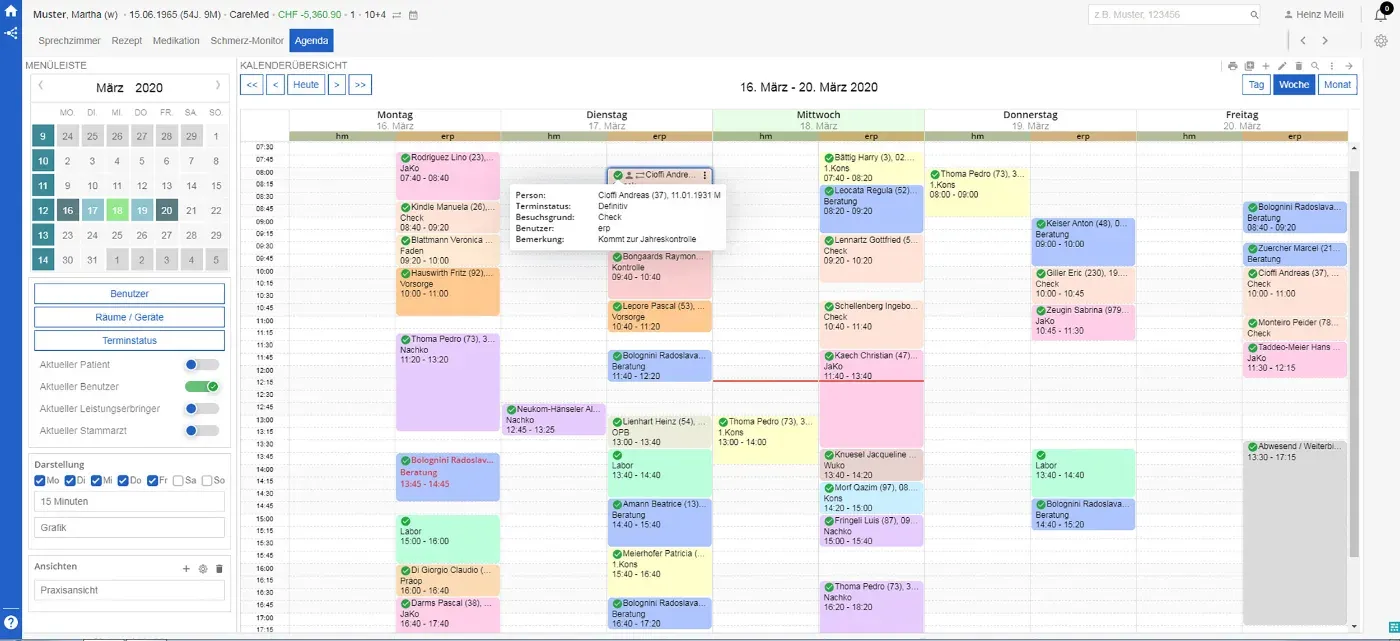1400x641 pixels.
Task: Disable the Aktueller Benutzer switch
Action: click(202, 387)
